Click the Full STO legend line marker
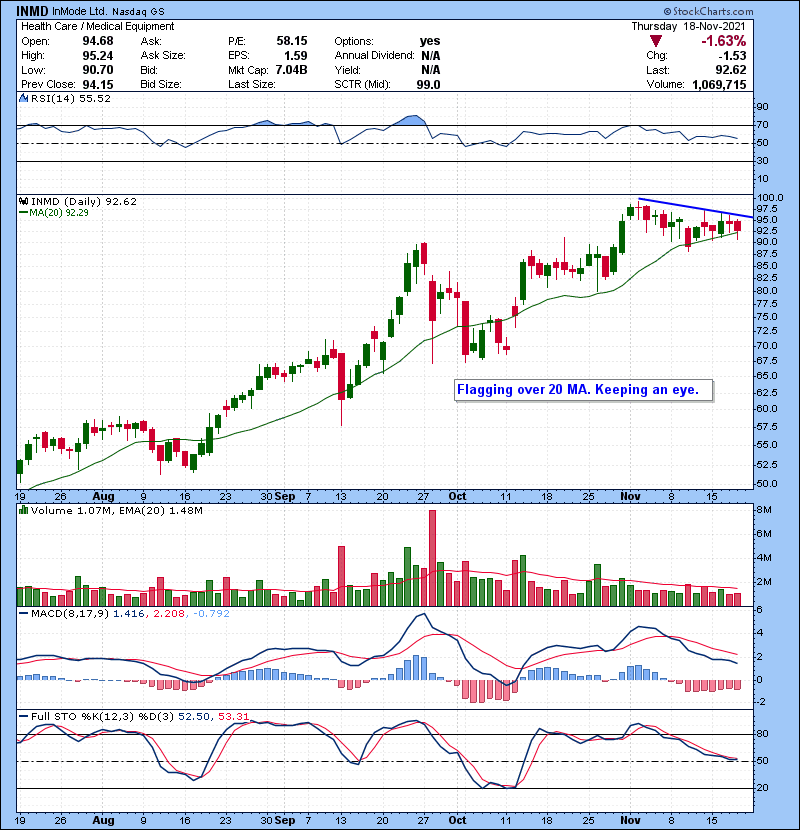The image size is (800, 830). 23,717
